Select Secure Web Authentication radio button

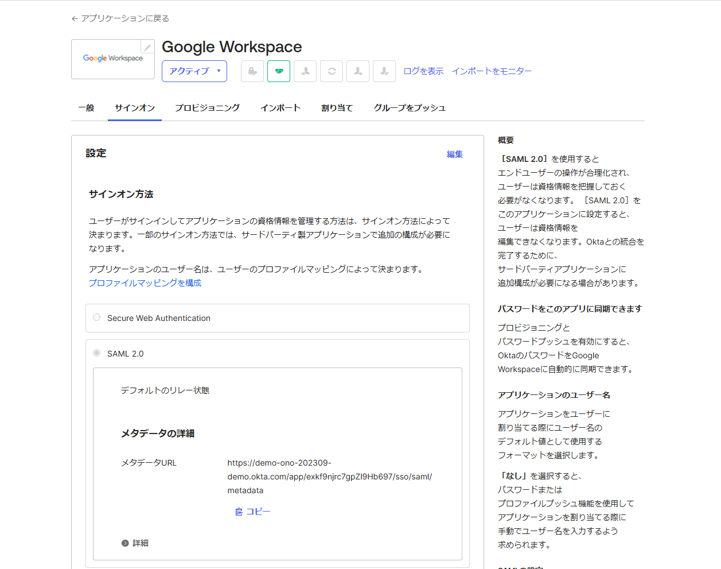97,317
